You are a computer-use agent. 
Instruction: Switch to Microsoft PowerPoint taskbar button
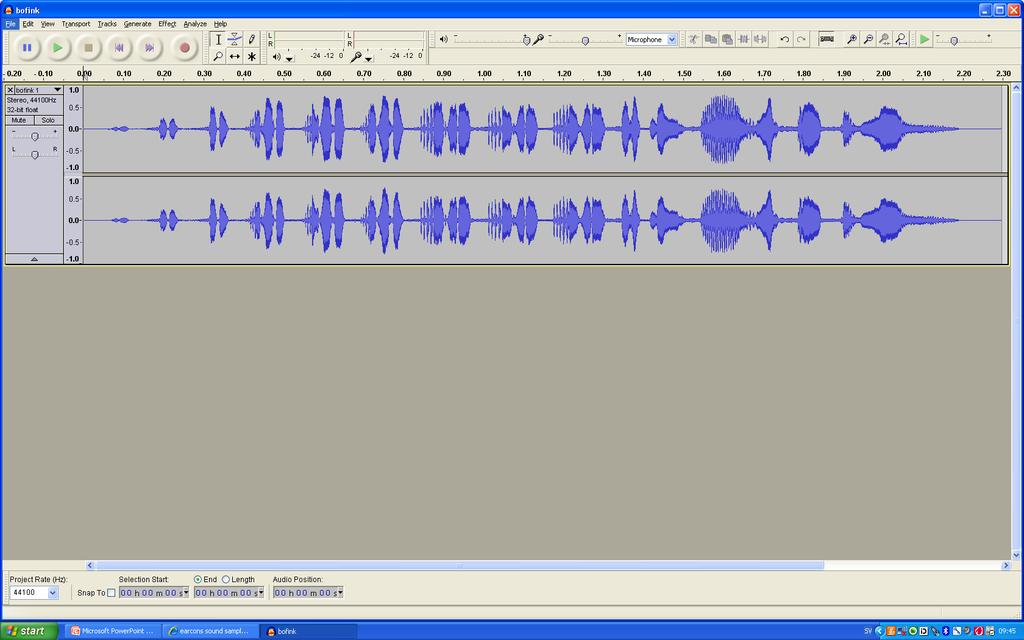point(112,631)
